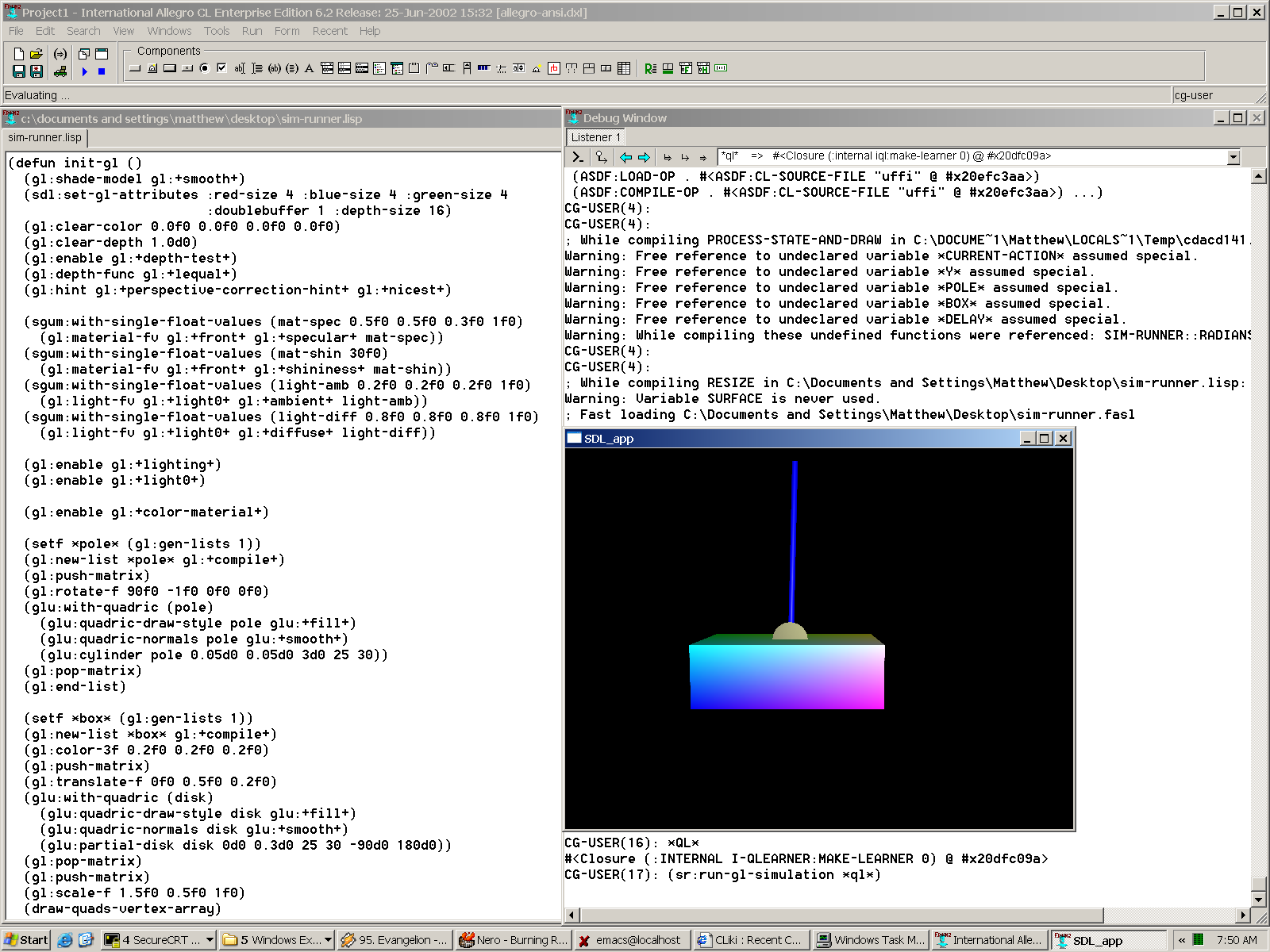This screenshot has width=1270, height=952.
Task: Select the grid component tool at toolbar's right end
Action: coord(624,69)
